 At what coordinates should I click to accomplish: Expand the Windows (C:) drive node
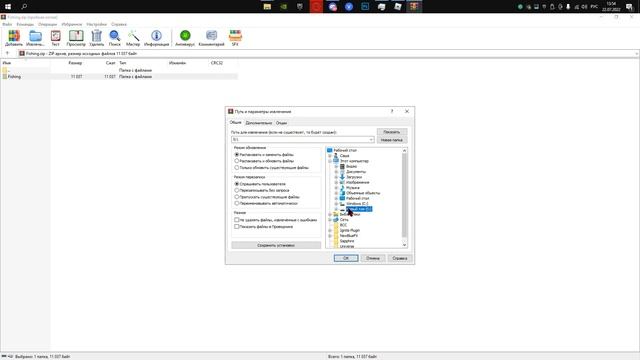[x=336, y=204]
